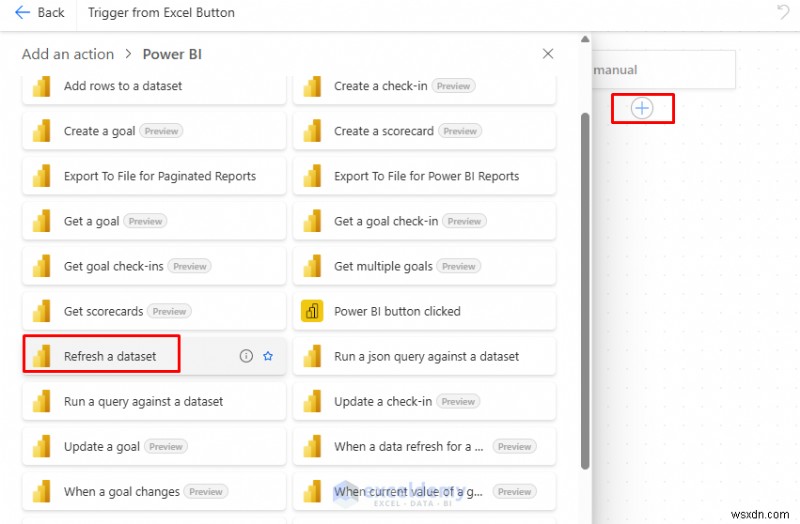Click the Update a goal label

(102, 446)
